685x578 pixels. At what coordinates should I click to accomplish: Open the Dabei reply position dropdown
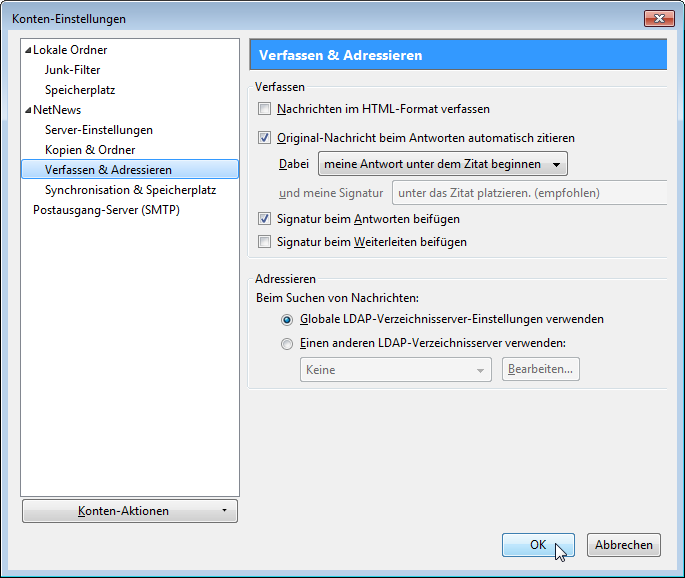point(442,163)
